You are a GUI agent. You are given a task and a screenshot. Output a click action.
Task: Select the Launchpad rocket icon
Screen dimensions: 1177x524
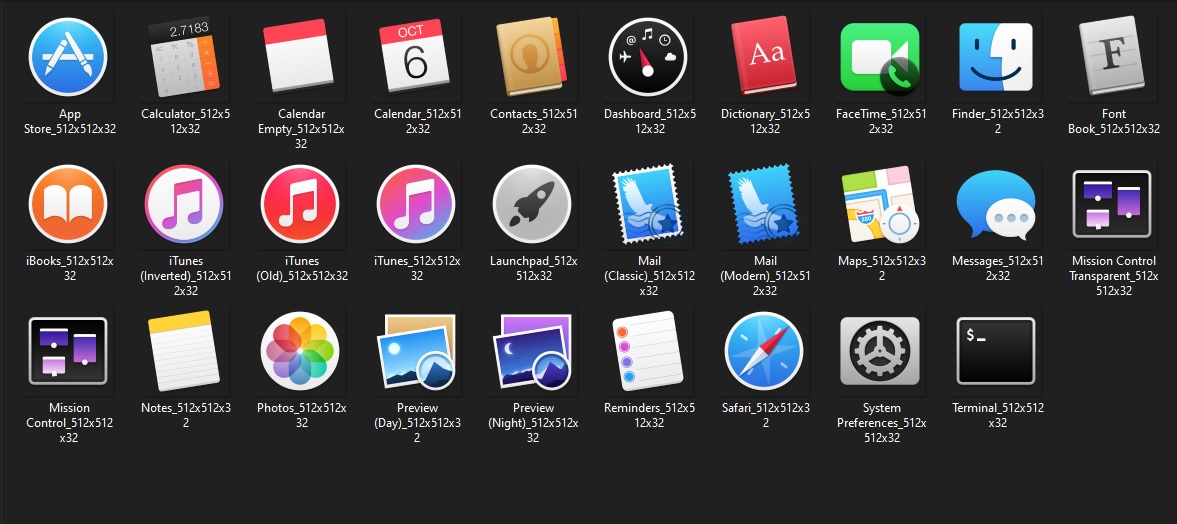pyautogui.click(x=531, y=204)
